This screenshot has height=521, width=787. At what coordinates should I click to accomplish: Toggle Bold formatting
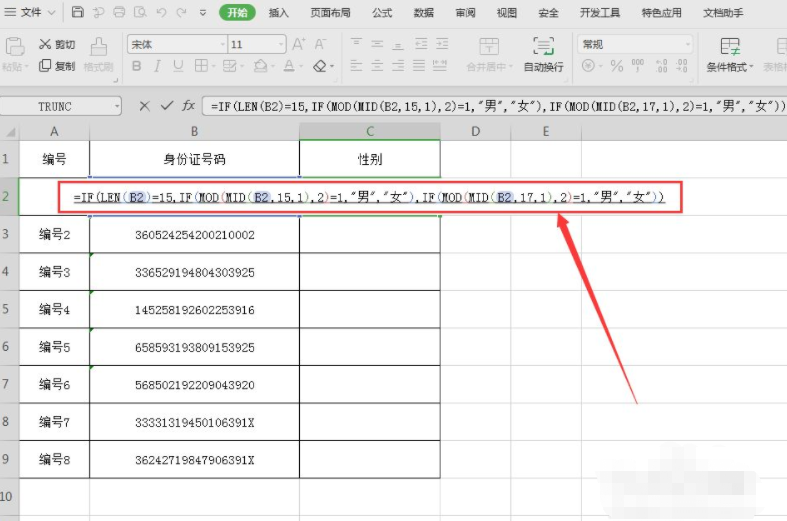[x=136, y=66]
